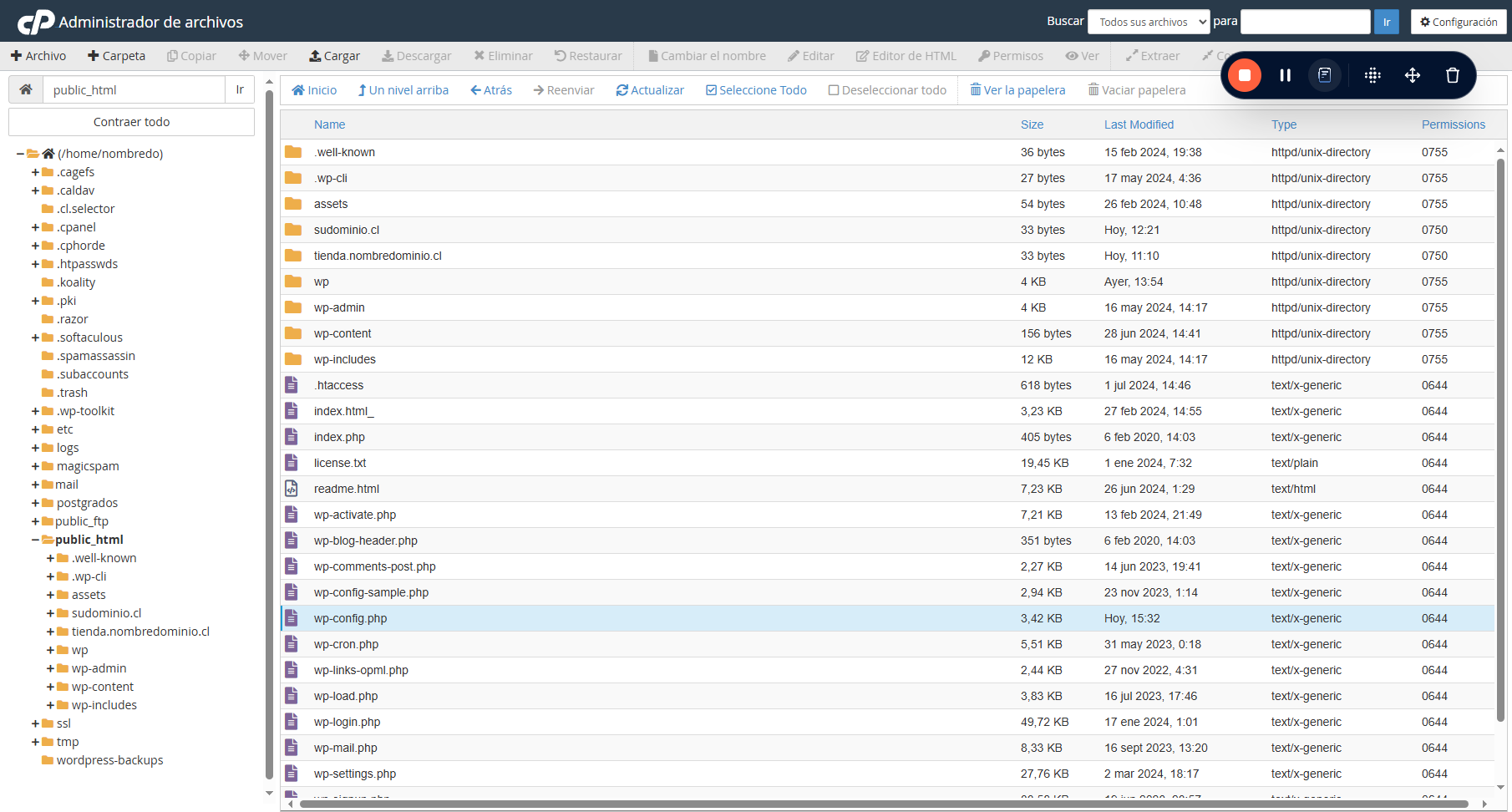Click the move recorder toolbar icon
1512x812 pixels.
tap(1413, 75)
